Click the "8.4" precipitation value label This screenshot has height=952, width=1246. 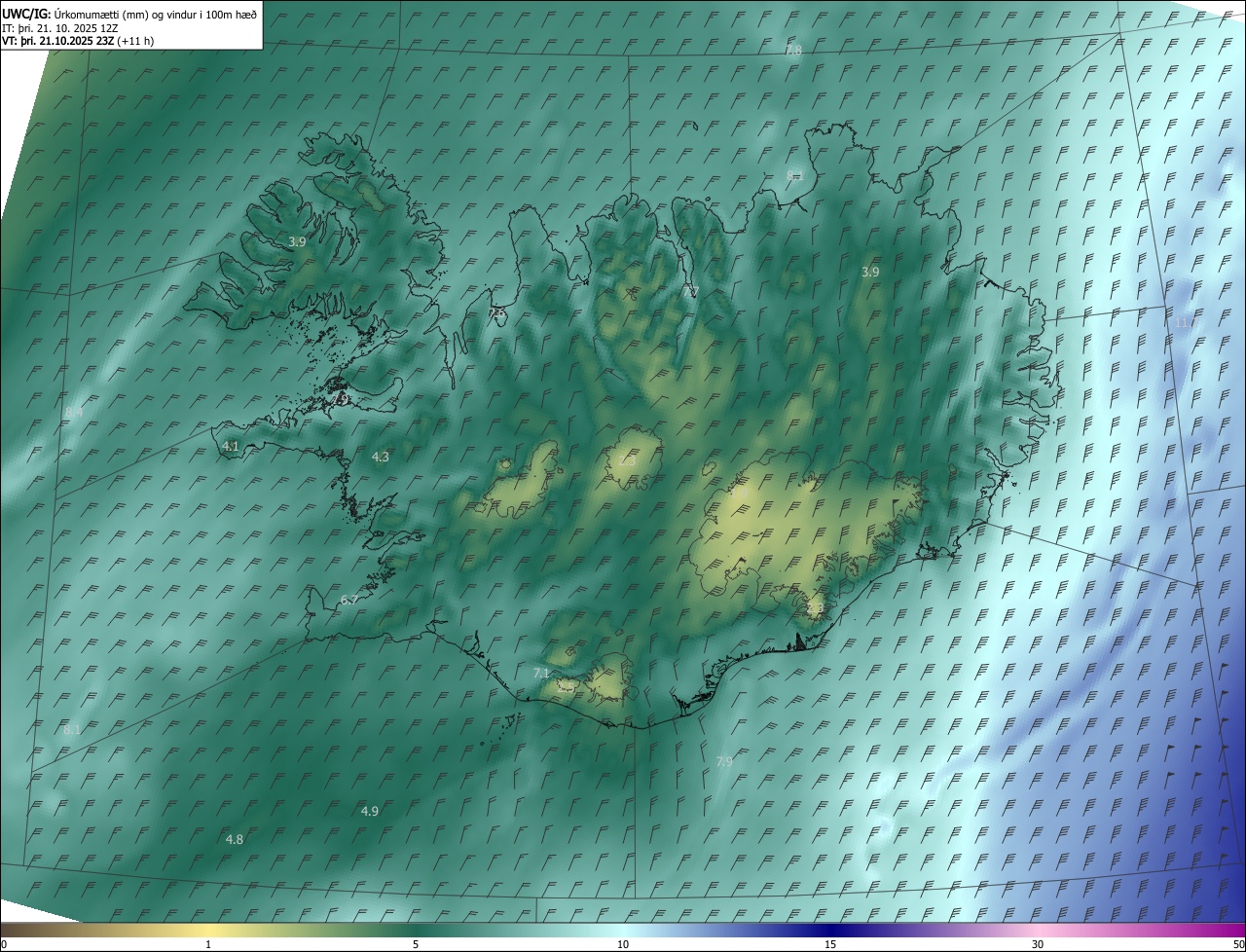pyautogui.click(x=74, y=413)
